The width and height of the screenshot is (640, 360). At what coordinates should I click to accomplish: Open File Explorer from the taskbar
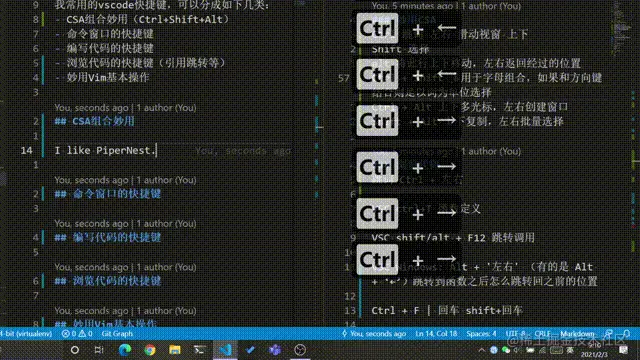click(175, 350)
